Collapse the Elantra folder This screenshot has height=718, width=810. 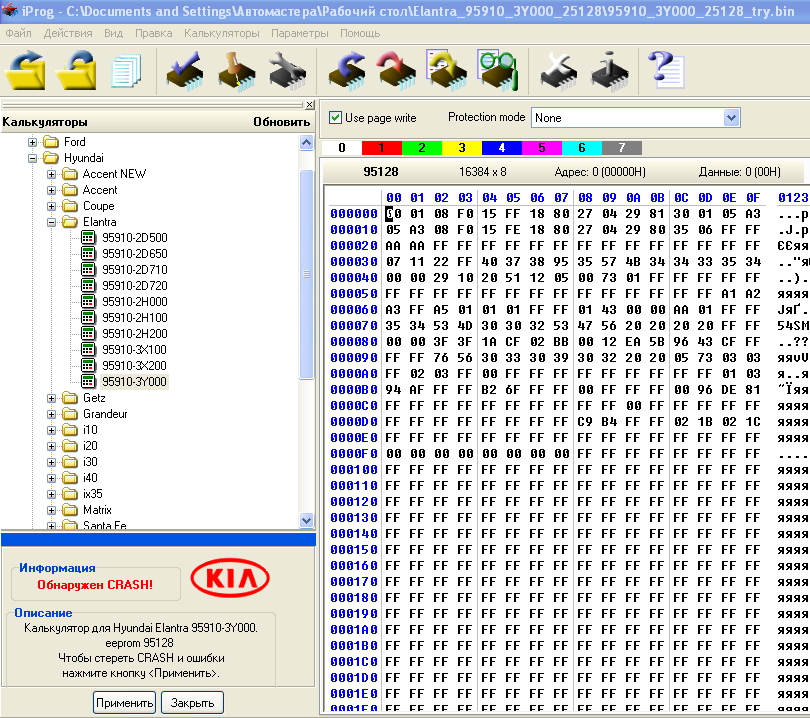tap(52, 222)
